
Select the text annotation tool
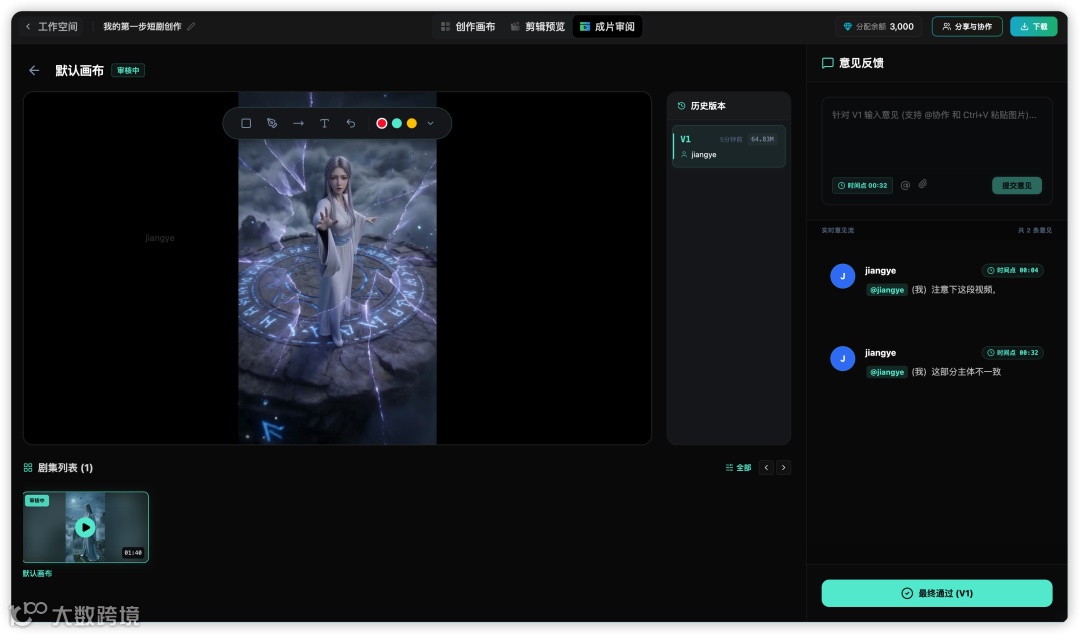click(x=324, y=123)
